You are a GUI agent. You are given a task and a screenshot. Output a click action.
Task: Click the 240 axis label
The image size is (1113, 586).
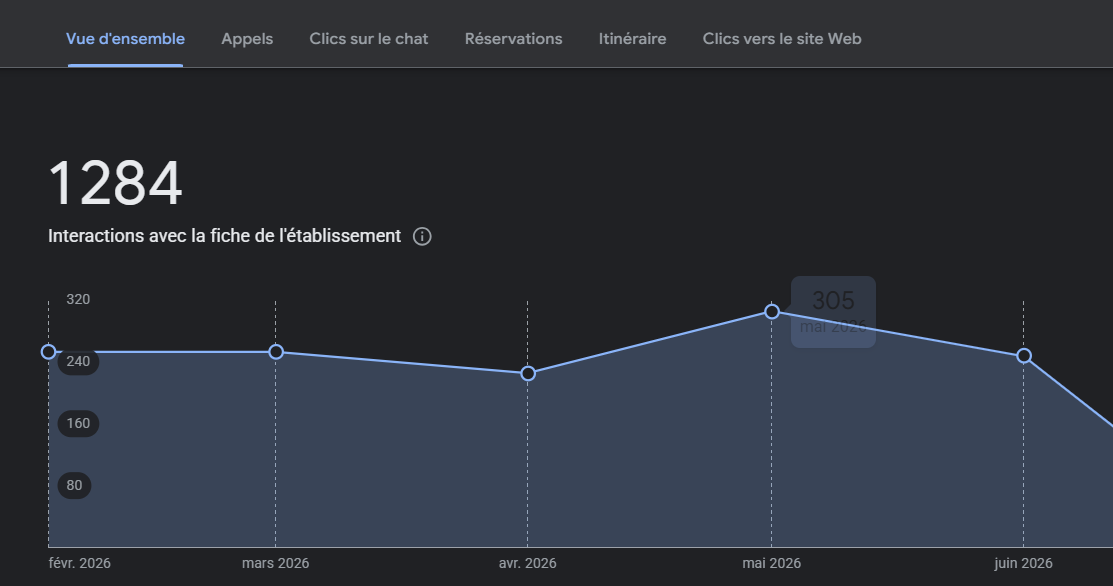pos(78,362)
